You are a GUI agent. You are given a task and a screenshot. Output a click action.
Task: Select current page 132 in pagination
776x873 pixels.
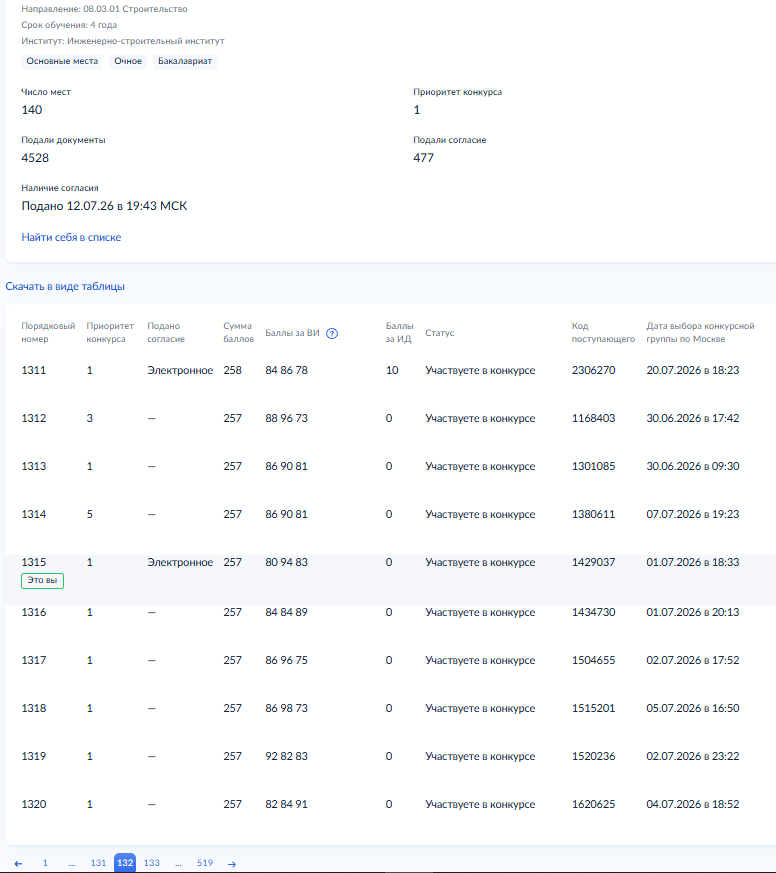(125, 863)
